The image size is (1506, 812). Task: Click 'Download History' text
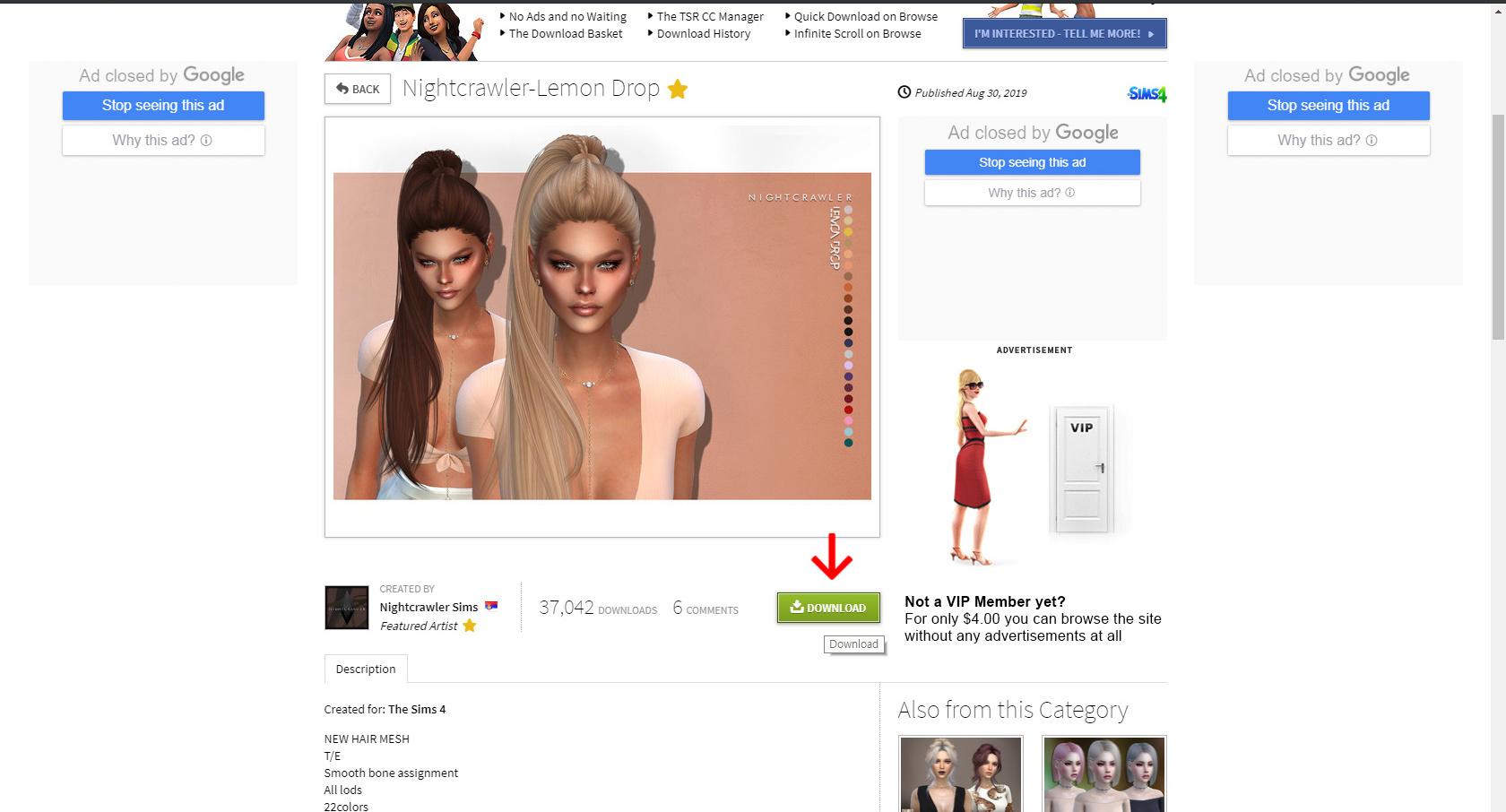pos(704,33)
